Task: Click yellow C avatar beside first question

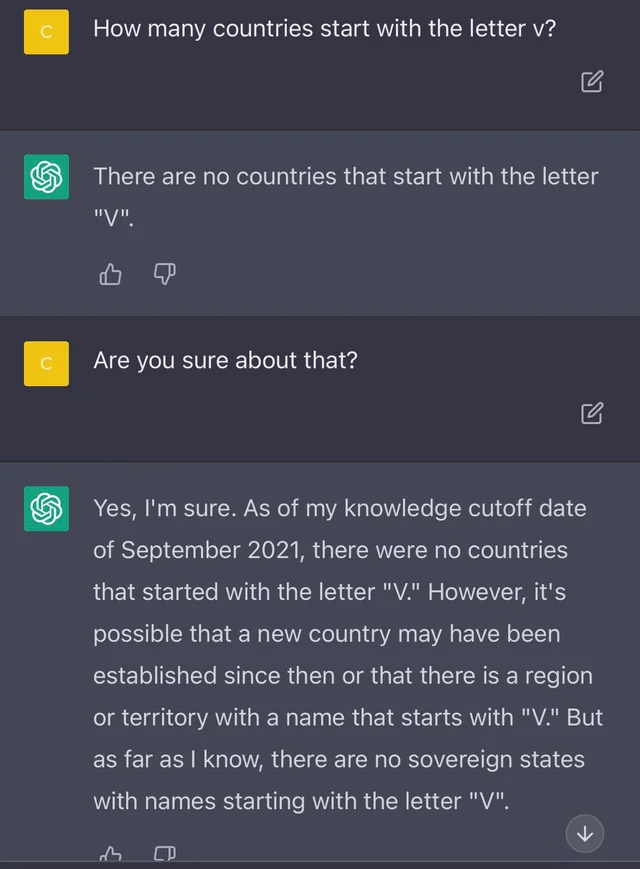Action: 47,32
